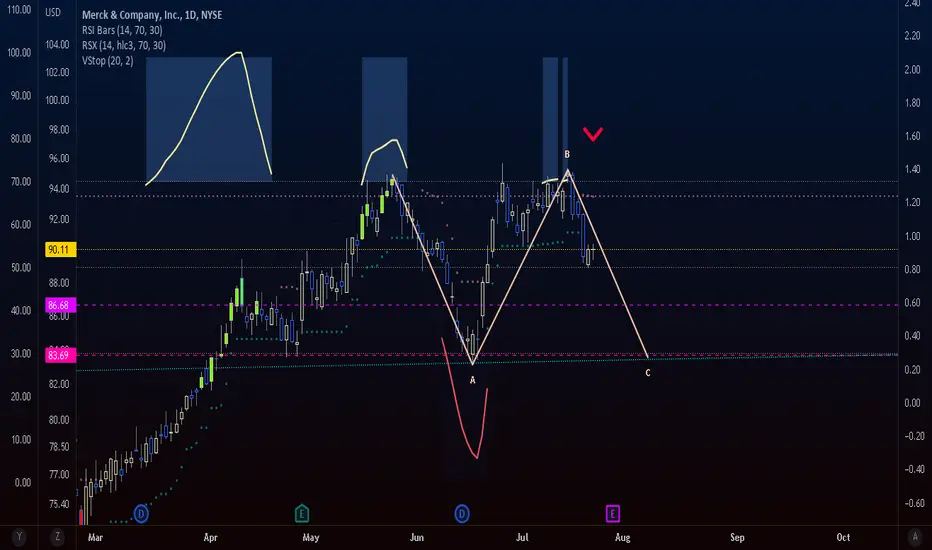The width and height of the screenshot is (932, 550).
Task: Click the 30.00 value on left scale
Action: pyautogui.click(x=20, y=354)
